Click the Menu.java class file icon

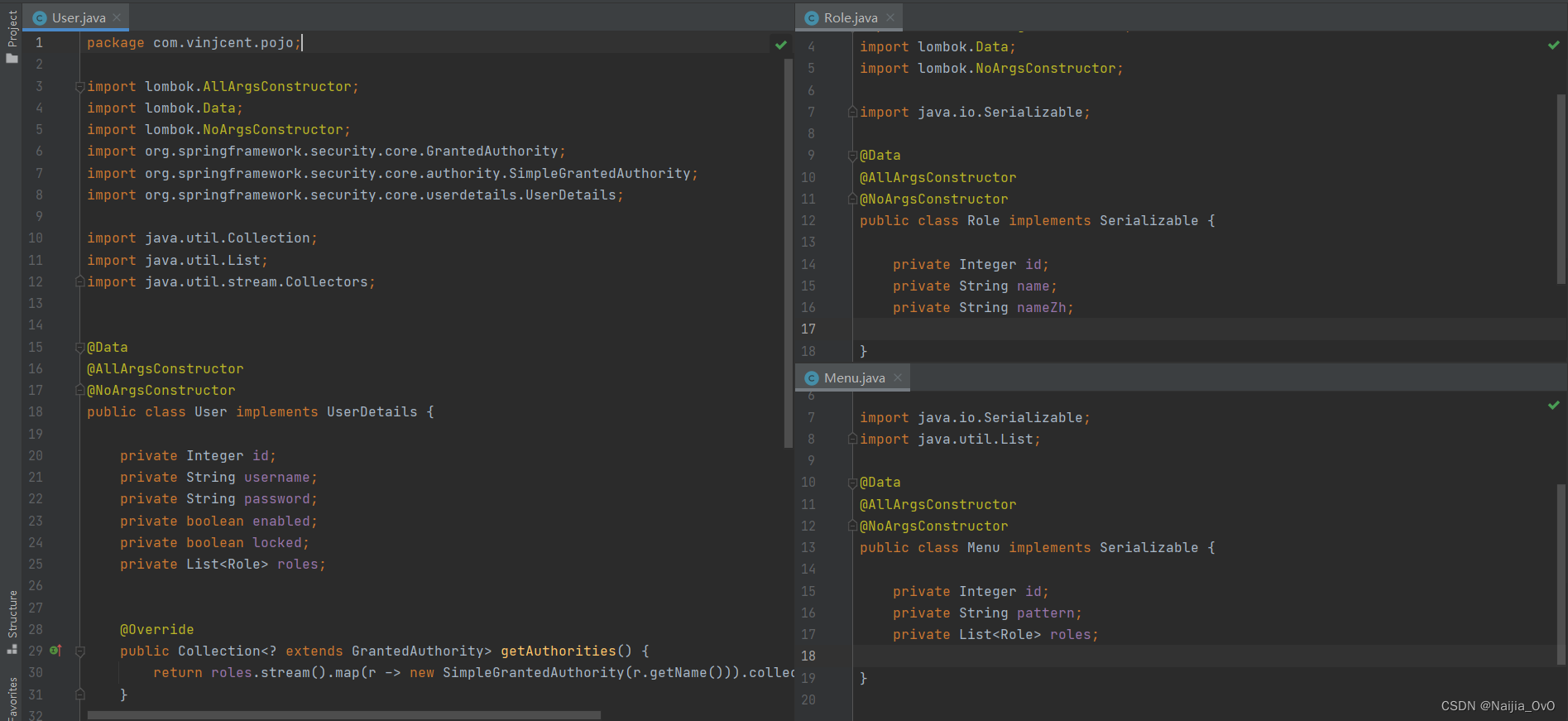(x=812, y=377)
